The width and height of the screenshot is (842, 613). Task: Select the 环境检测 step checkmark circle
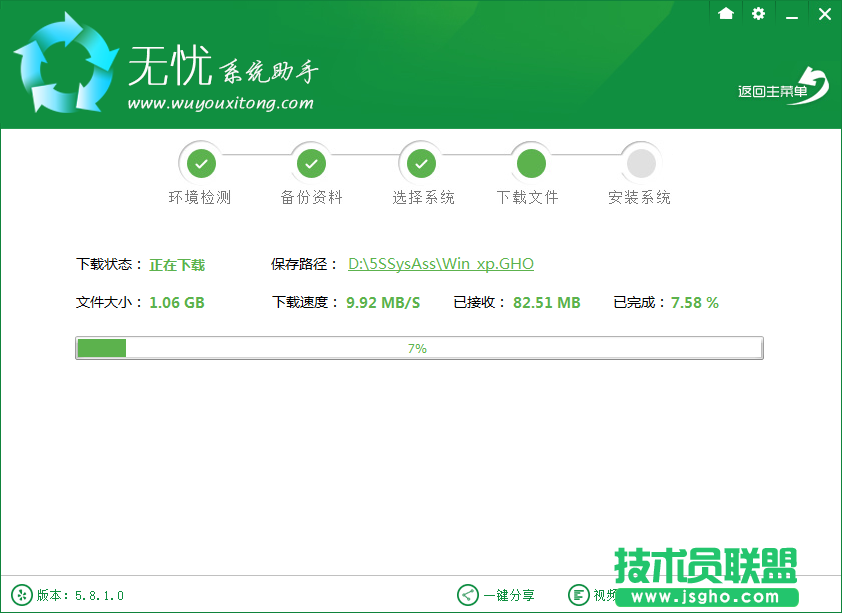coord(200,161)
